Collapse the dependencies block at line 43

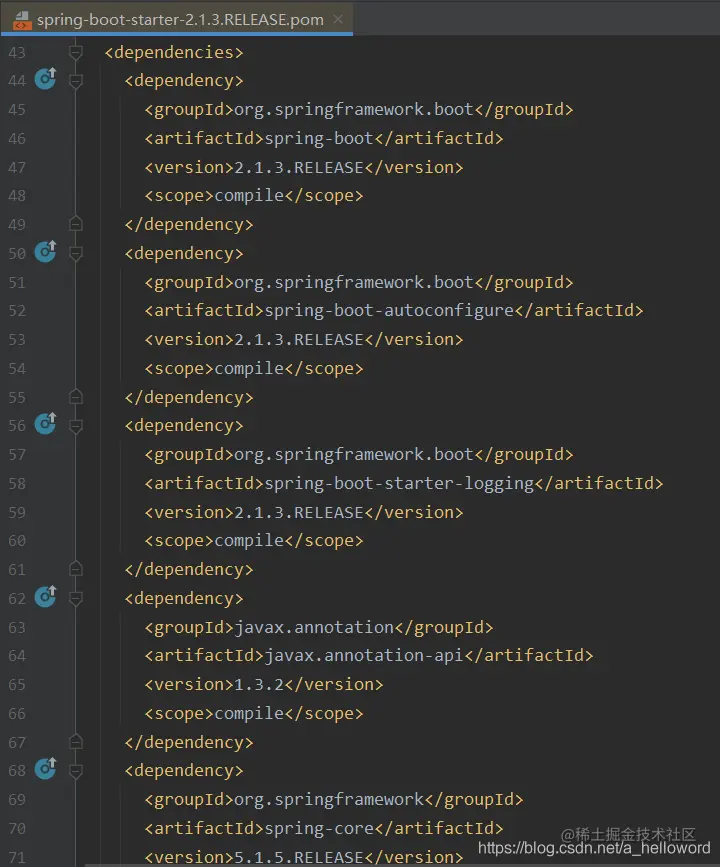point(76,53)
